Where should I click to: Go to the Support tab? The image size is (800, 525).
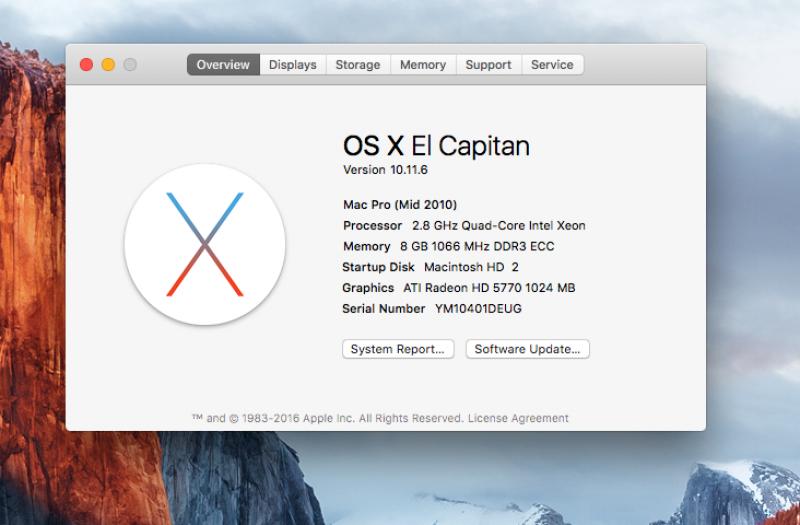click(x=488, y=65)
